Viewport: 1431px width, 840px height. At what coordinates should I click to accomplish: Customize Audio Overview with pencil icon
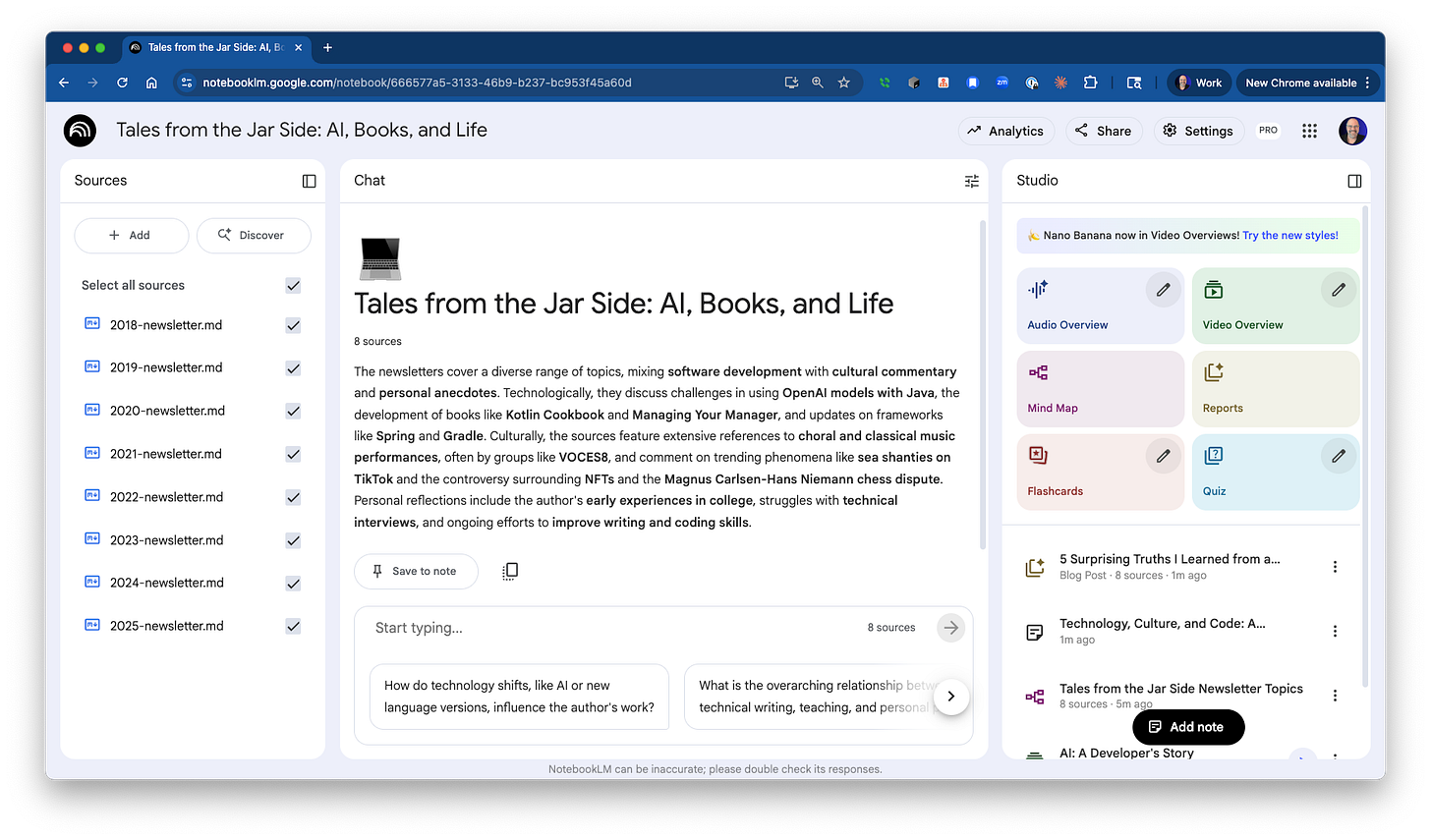(1164, 290)
